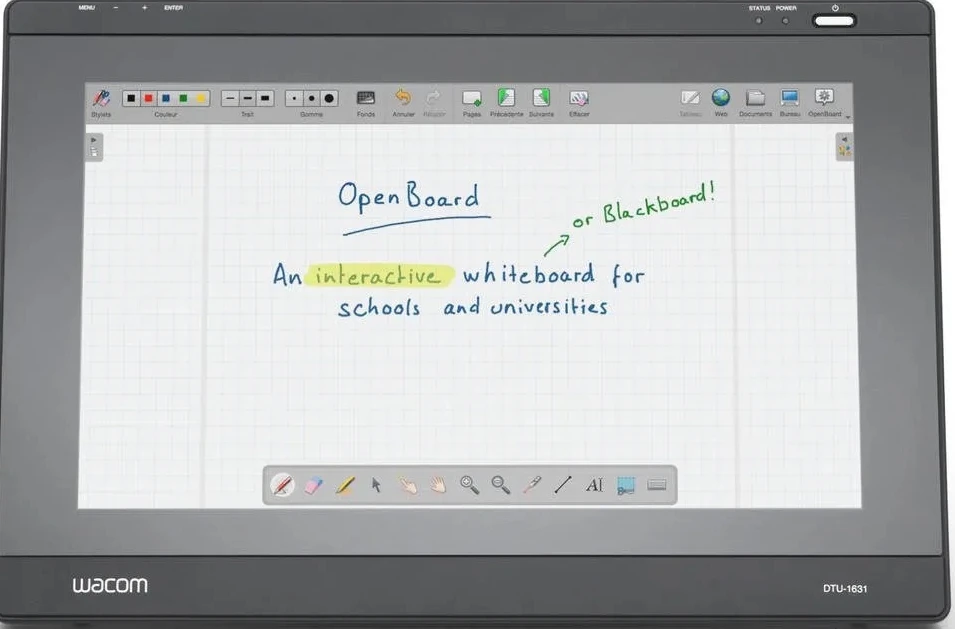Select the red pen color
The image size is (955, 629).
(x=149, y=98)
